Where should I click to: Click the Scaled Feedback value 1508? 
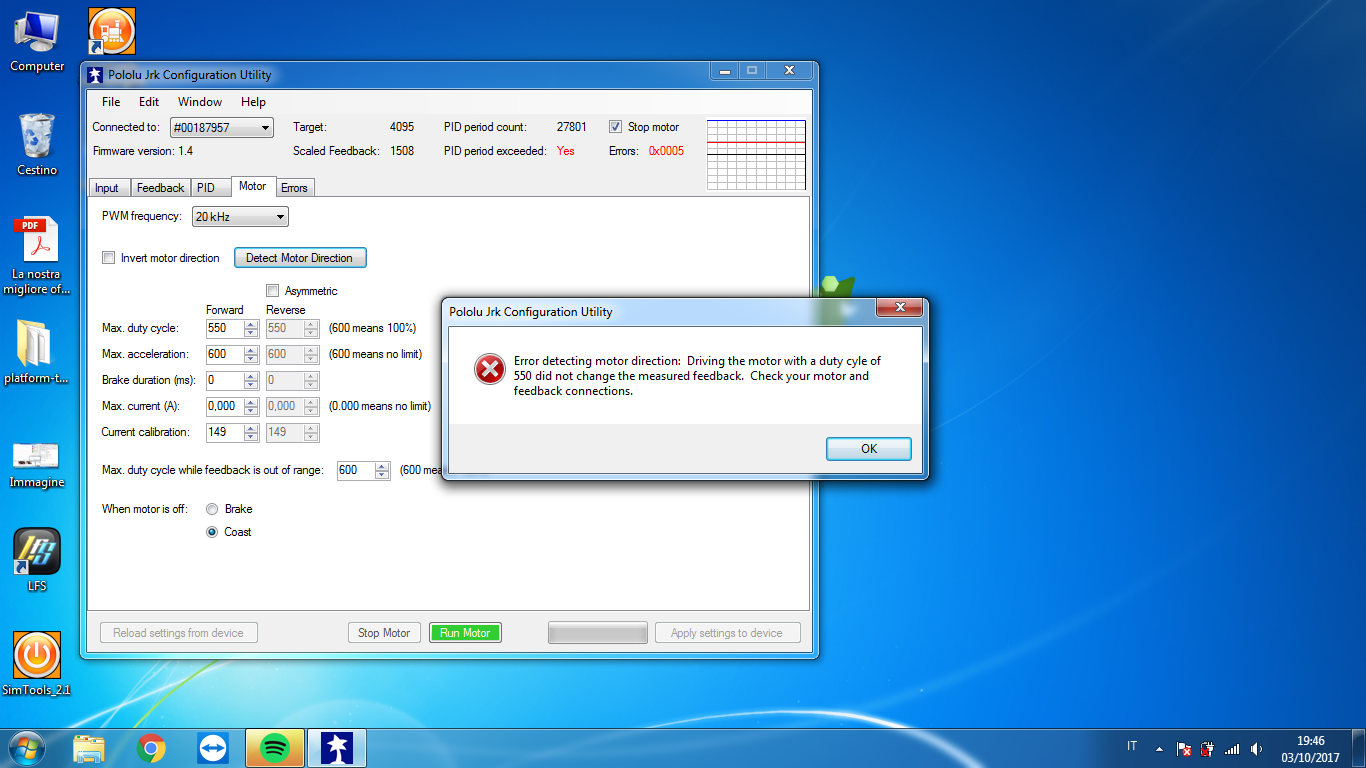pyautogui.click(x=402, y=152)
